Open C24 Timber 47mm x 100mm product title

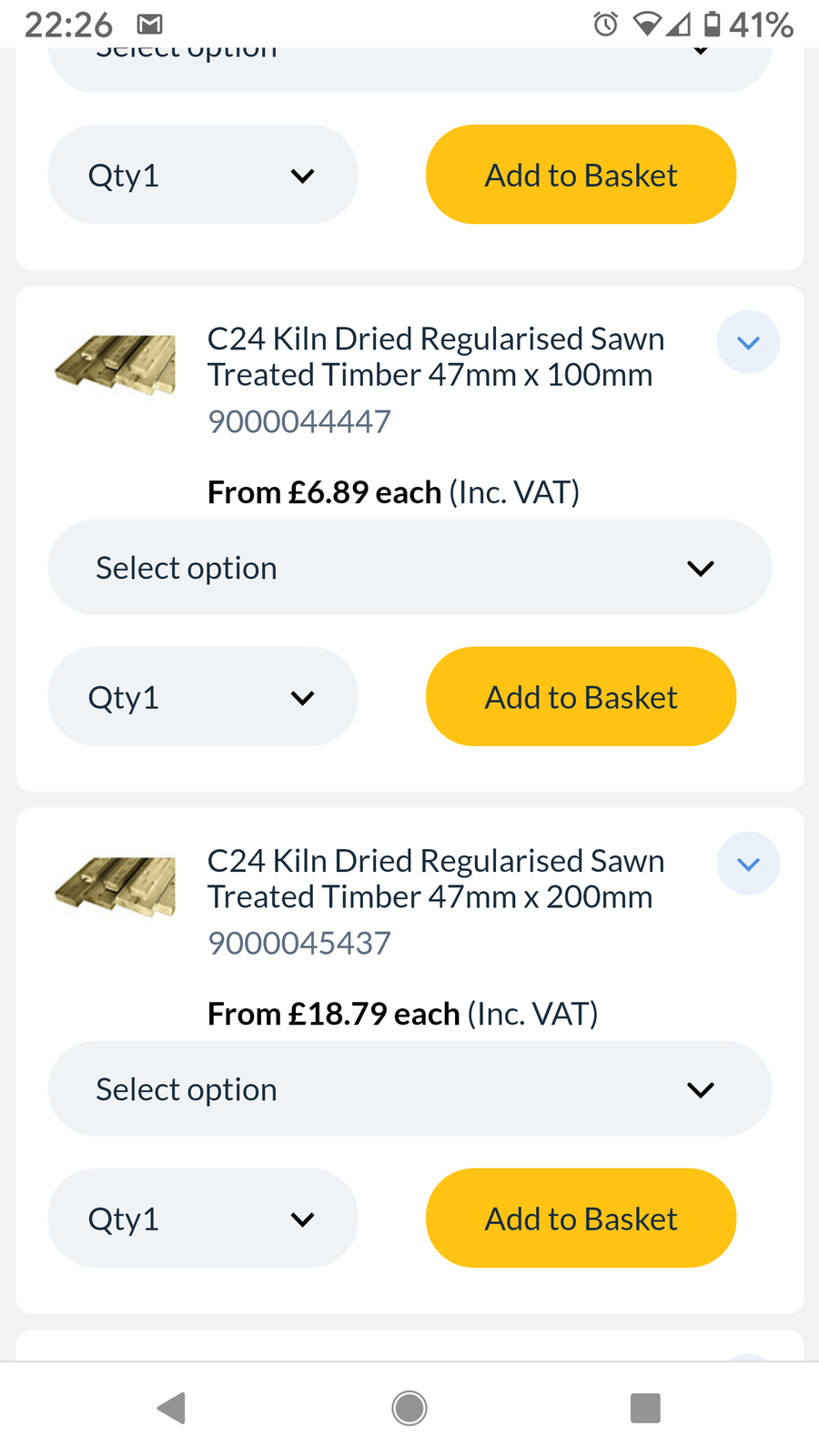tap(436, 357)
